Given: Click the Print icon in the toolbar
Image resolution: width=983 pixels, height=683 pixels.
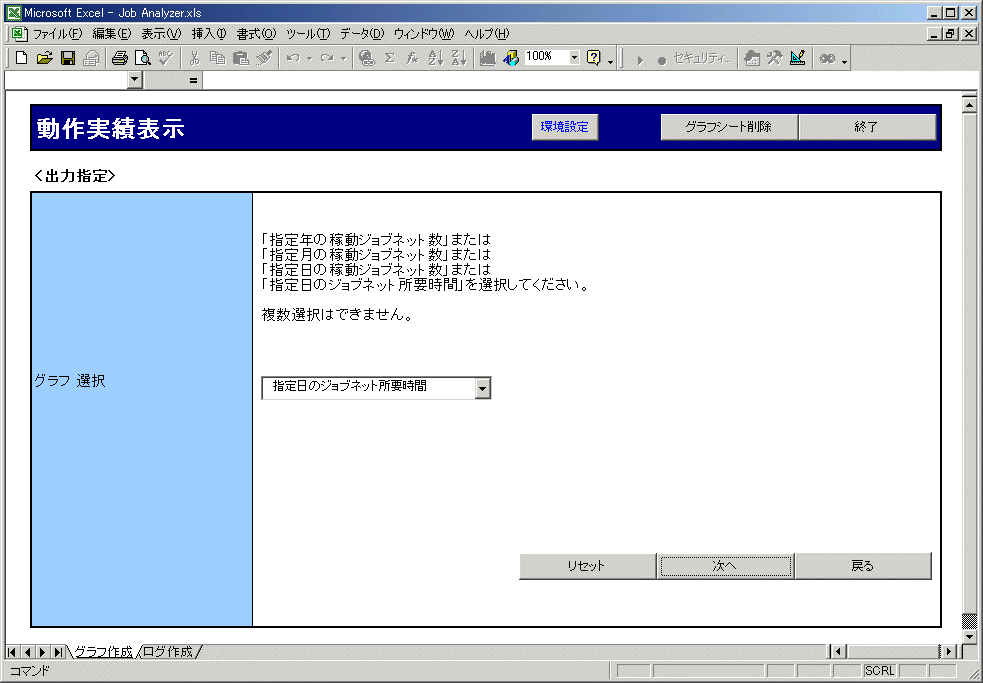Looking at the screenshot, I should pyautogui.click(x=120, y=58).
